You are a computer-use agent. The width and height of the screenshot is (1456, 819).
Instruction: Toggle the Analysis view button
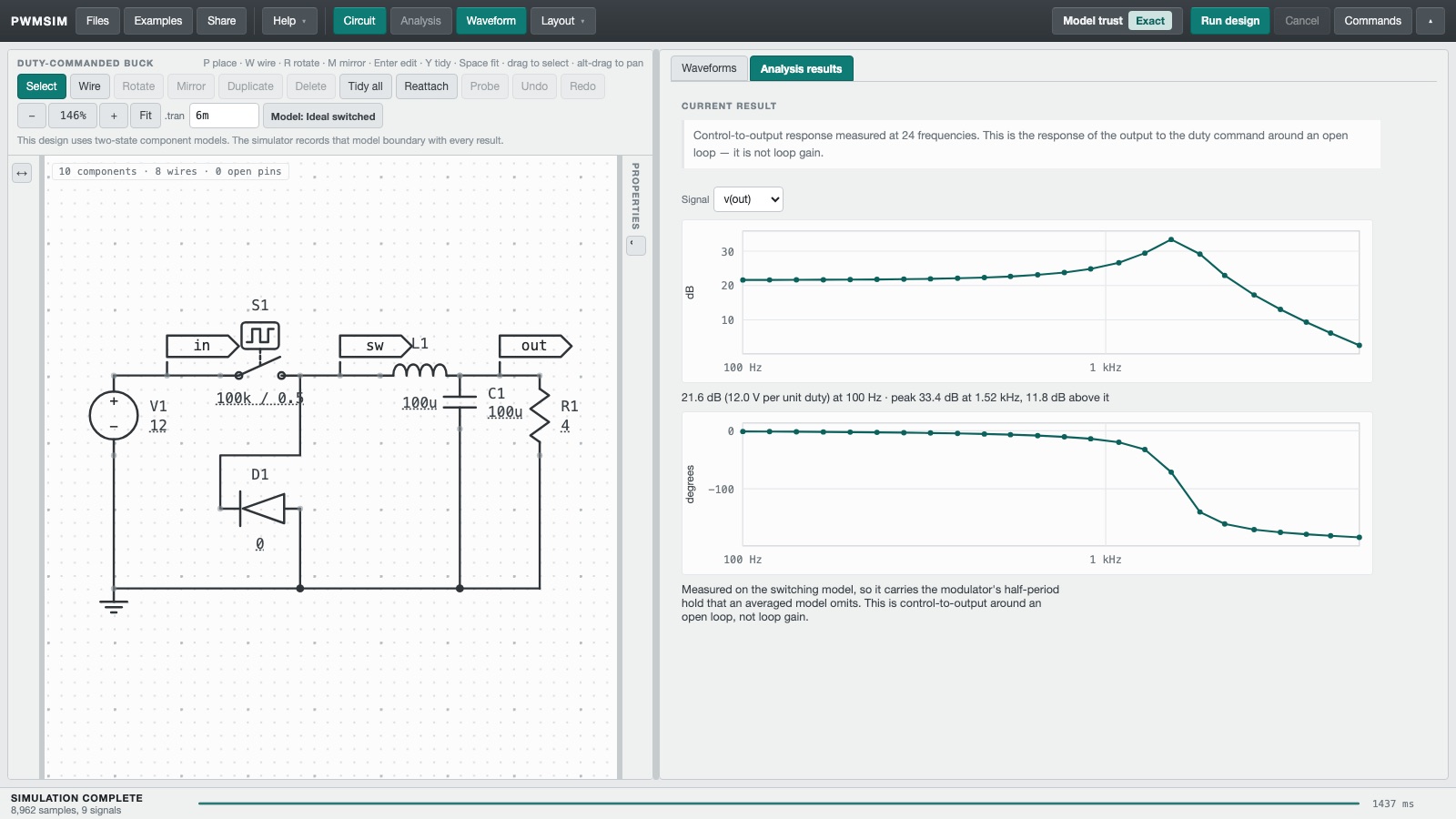click(x=420, y=21)
